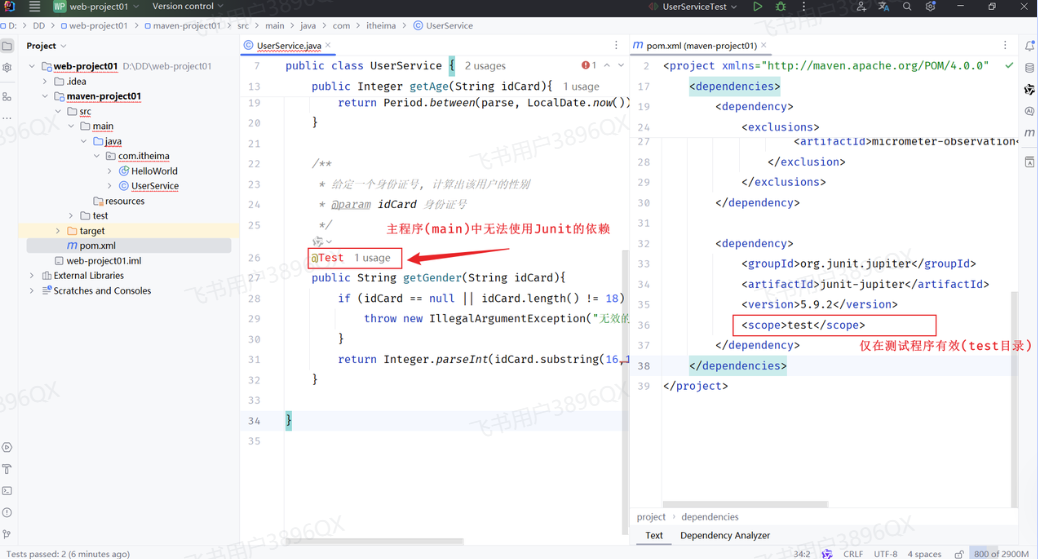The height and width of the screenshot is (559, 1038).
Task: Show more tool windows (ellipsis) on the left strip
Action: [x=7, y=118]
